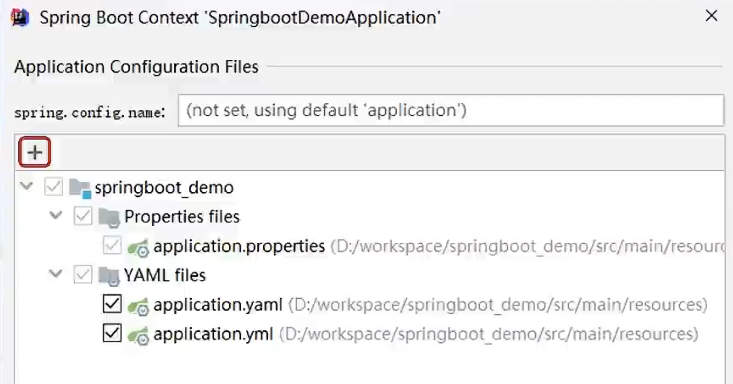
Task: Click the application.properties Spring leaf icon
Action: (138, 247)
